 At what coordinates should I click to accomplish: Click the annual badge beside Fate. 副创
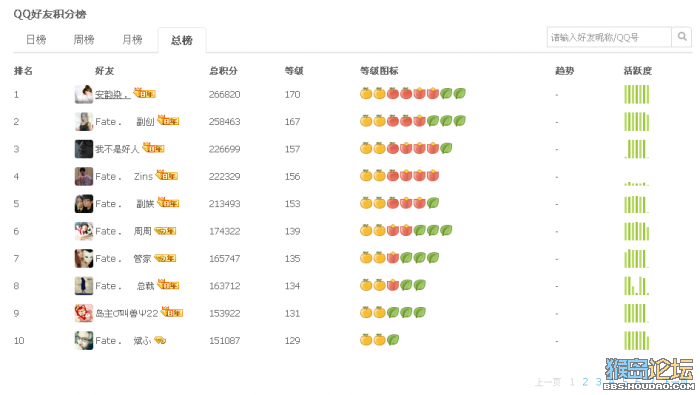point(168,120)
